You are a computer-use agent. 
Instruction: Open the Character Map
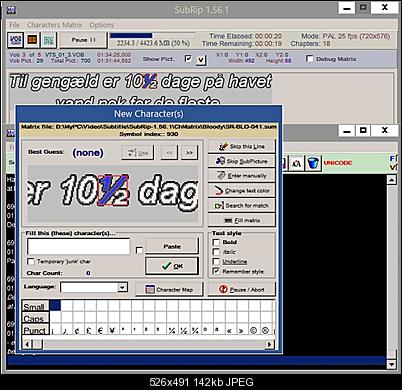[x=169, y=289]
